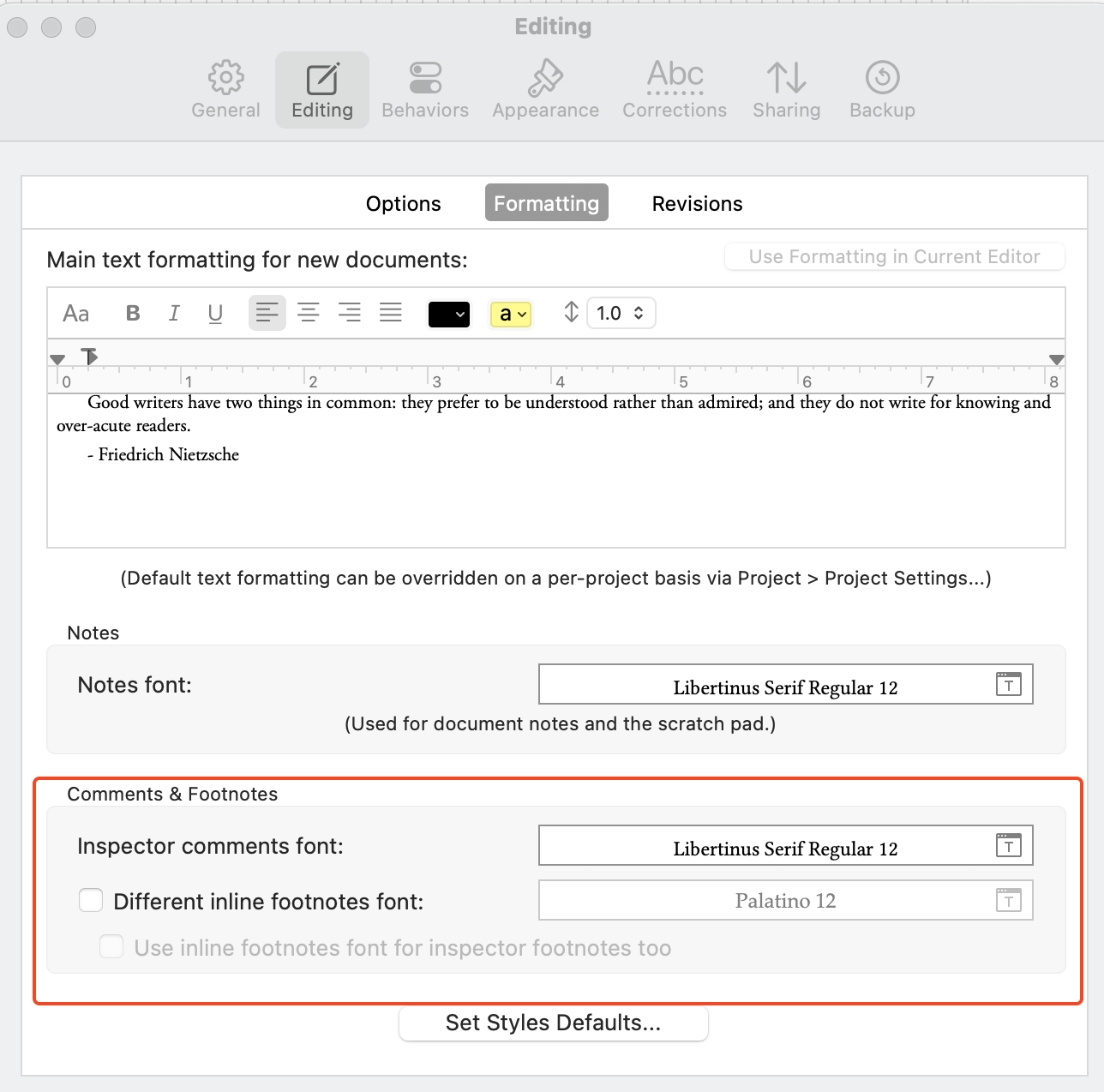This screenshot has height=1092, width=1104.
Task: Center align the text
Action: pos(309,313)
